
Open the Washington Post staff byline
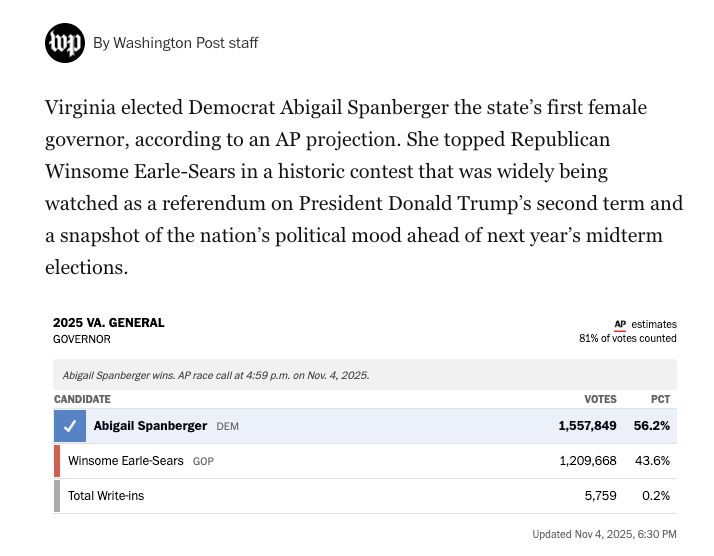[175, 43]
